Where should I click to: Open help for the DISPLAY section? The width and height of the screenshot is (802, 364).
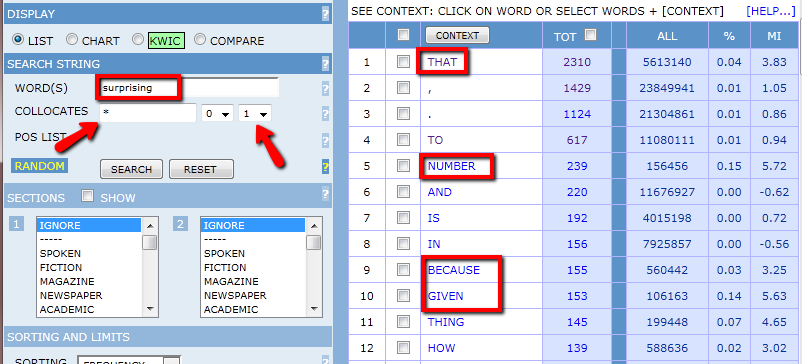[x=326, y=14]
